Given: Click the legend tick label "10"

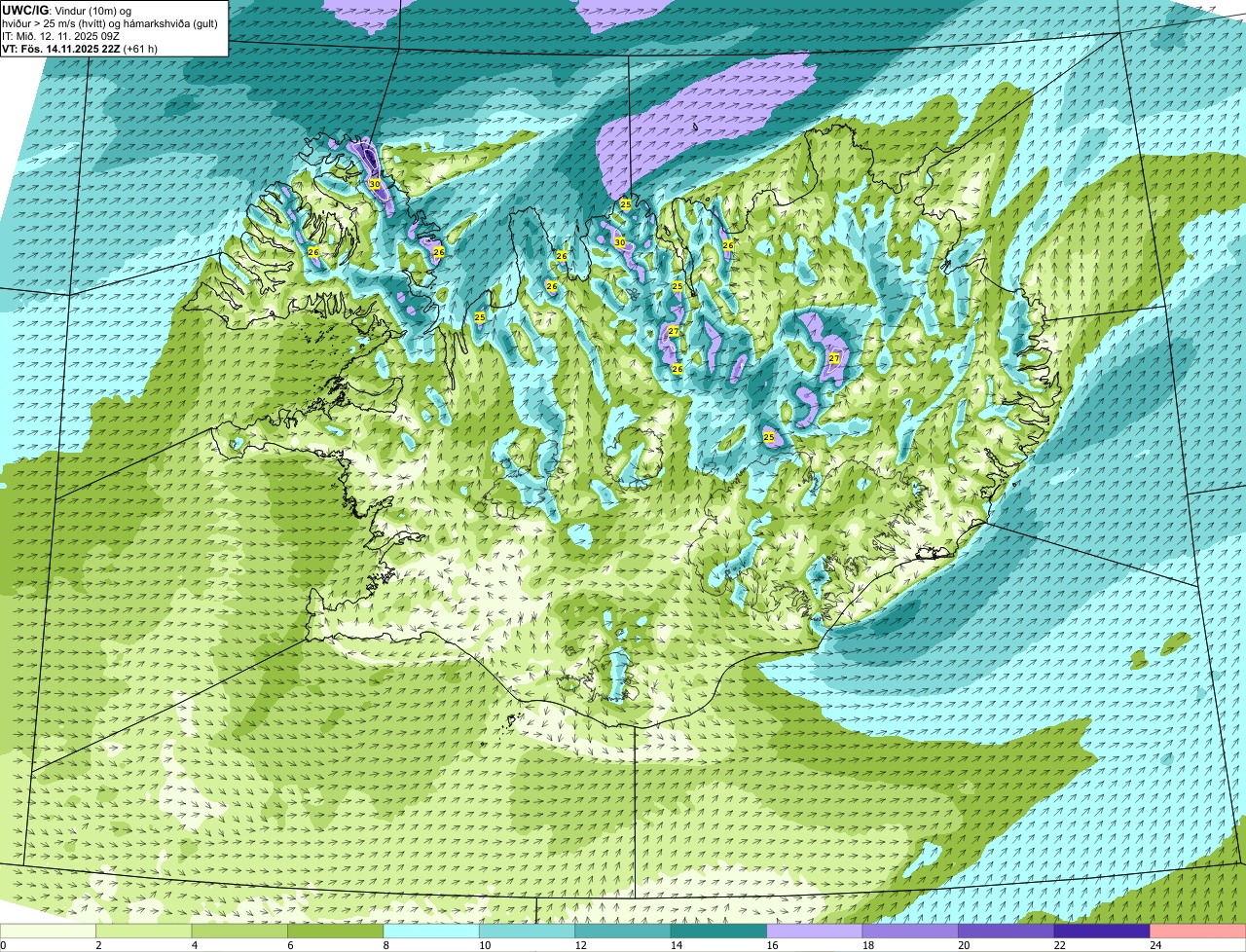Looking at the screenshot, I should tap(484, 945).
